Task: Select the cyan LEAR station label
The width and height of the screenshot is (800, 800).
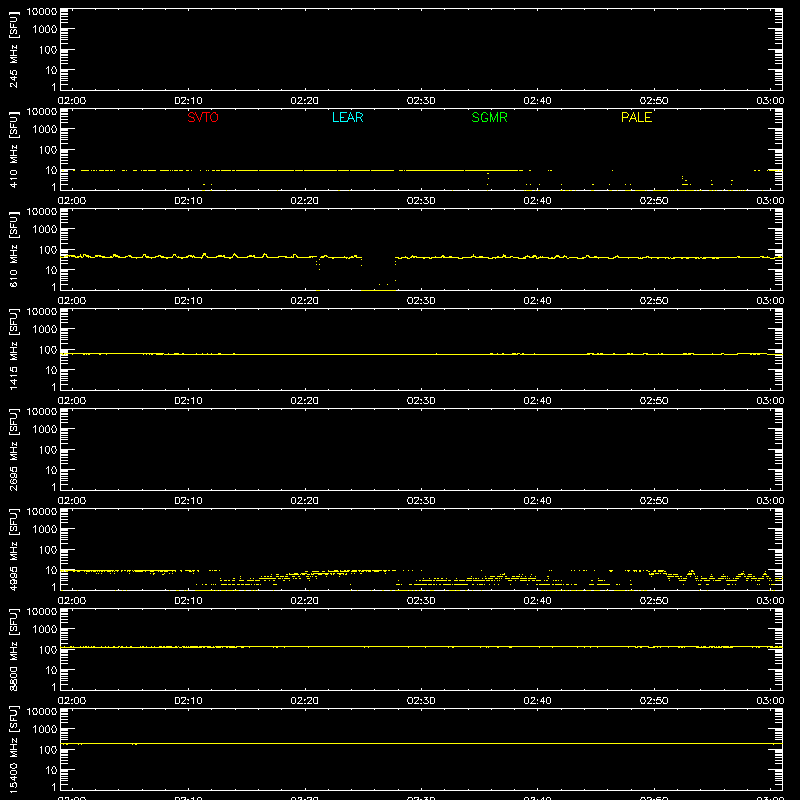Action: [x=347, y=117]
